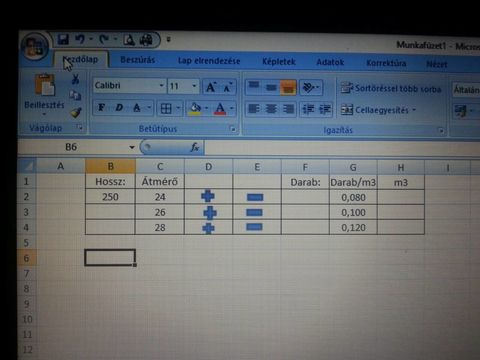Open the underline style dropdown arrow
The image size is (480, 360).
[x=149, y=108]
